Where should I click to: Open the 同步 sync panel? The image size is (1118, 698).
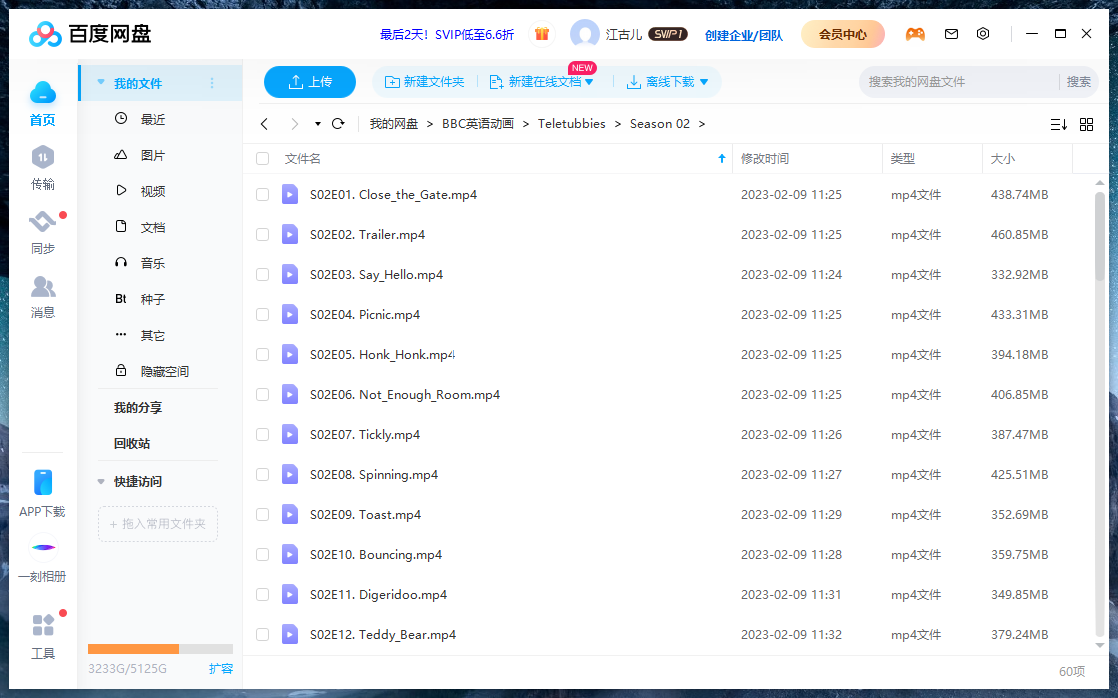[42, 232]
